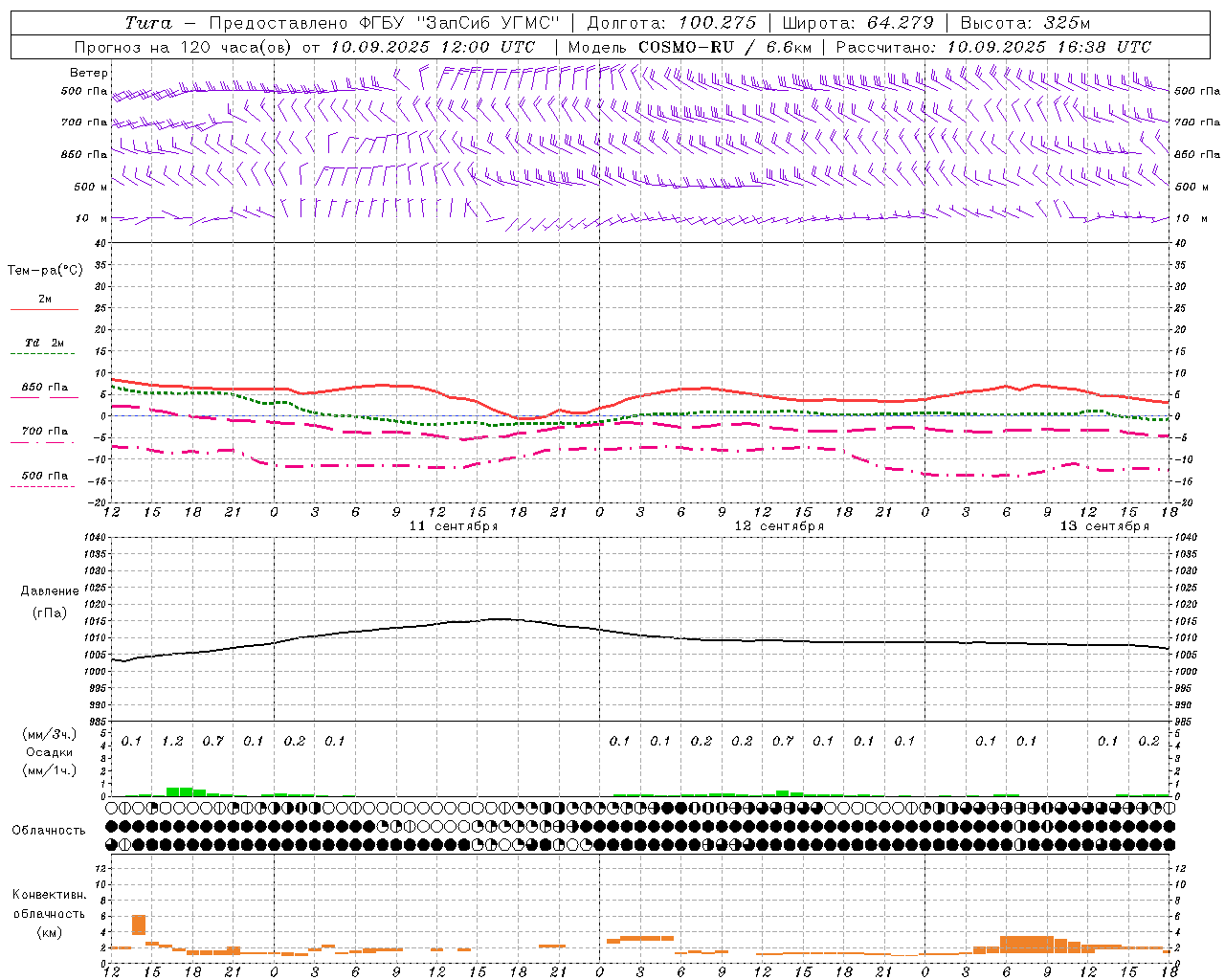
Task: Click the "1040" value on left pressure axis
Action: [94, 538]
